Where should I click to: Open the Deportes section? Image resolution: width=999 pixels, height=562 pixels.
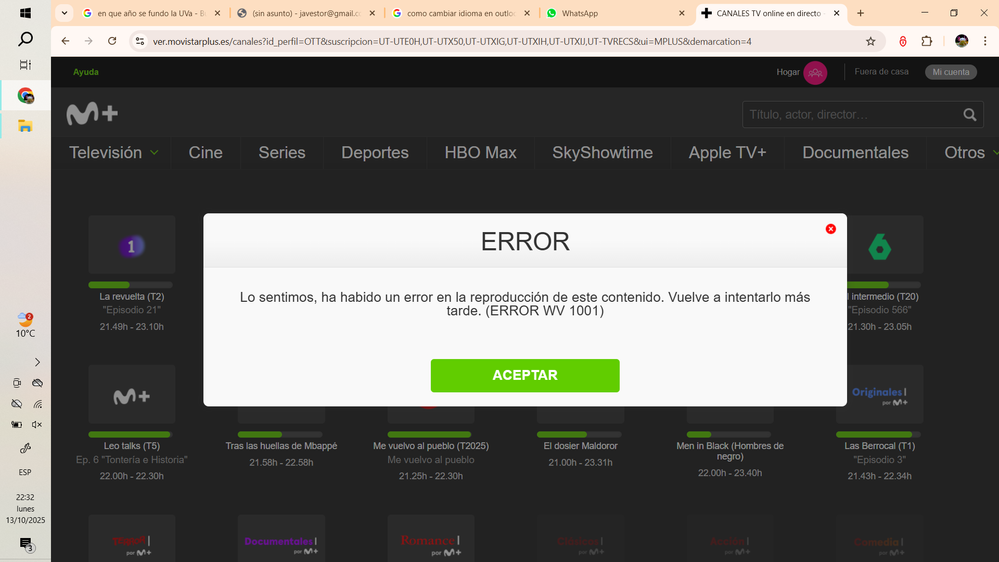pos(375,153)
